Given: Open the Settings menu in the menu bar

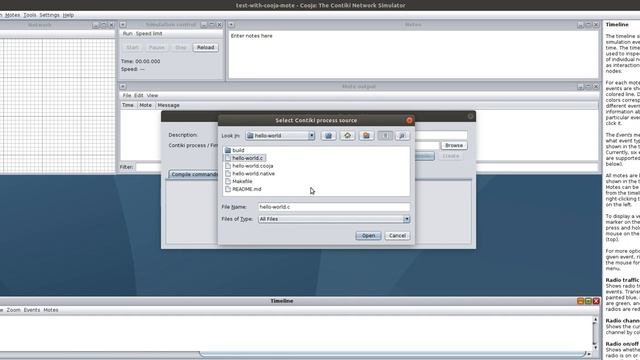Looking at the screenshot, I should point(49,15).
